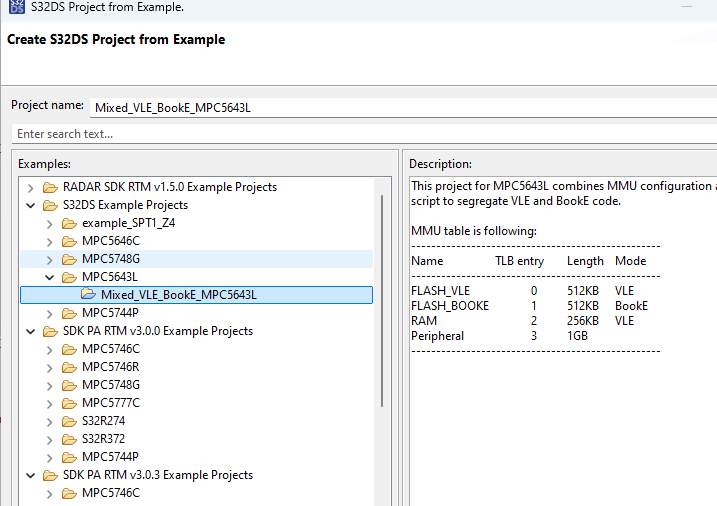The width and height of the screenshot is (717, 506).
Task: Click the S32R274 folder icon
Action: (69, 421)
